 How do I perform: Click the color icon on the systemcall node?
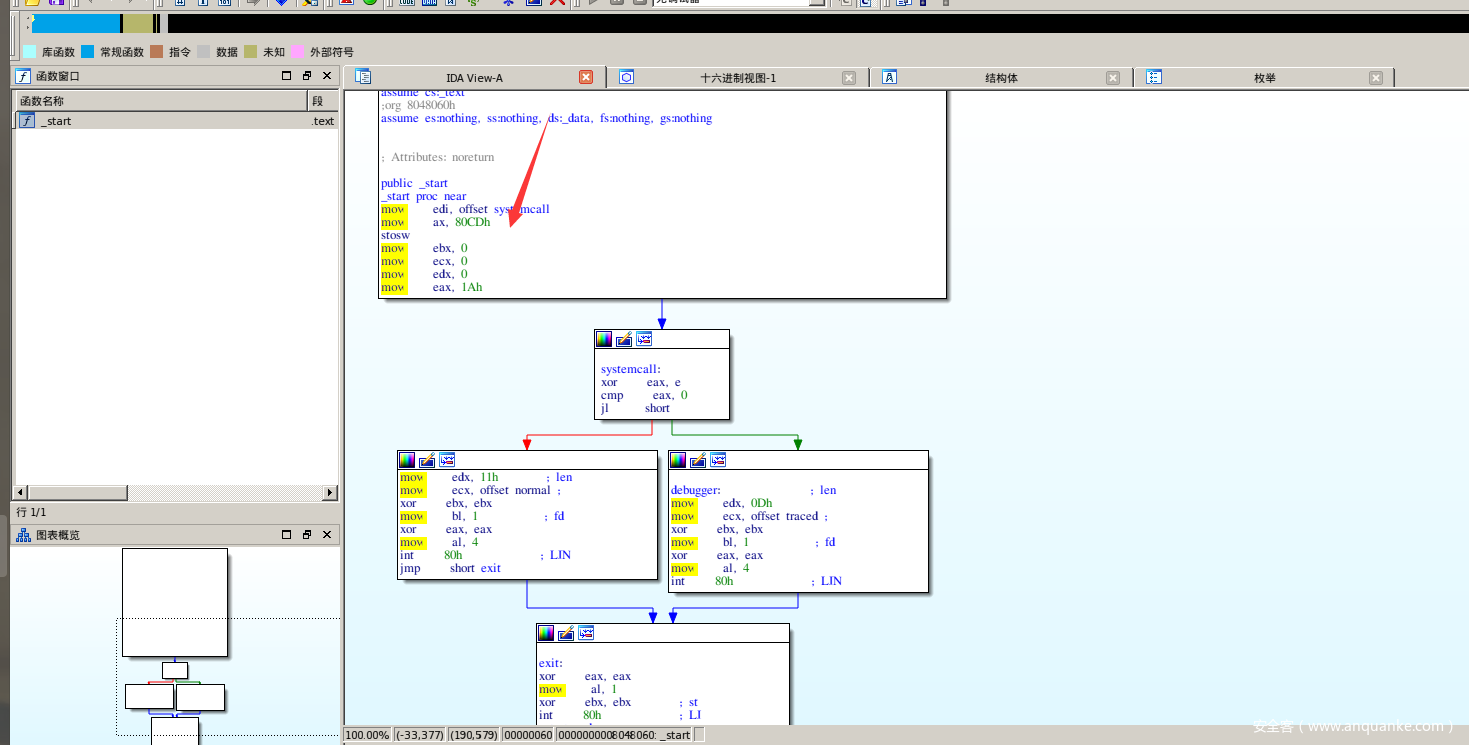(x=603, y=339)
